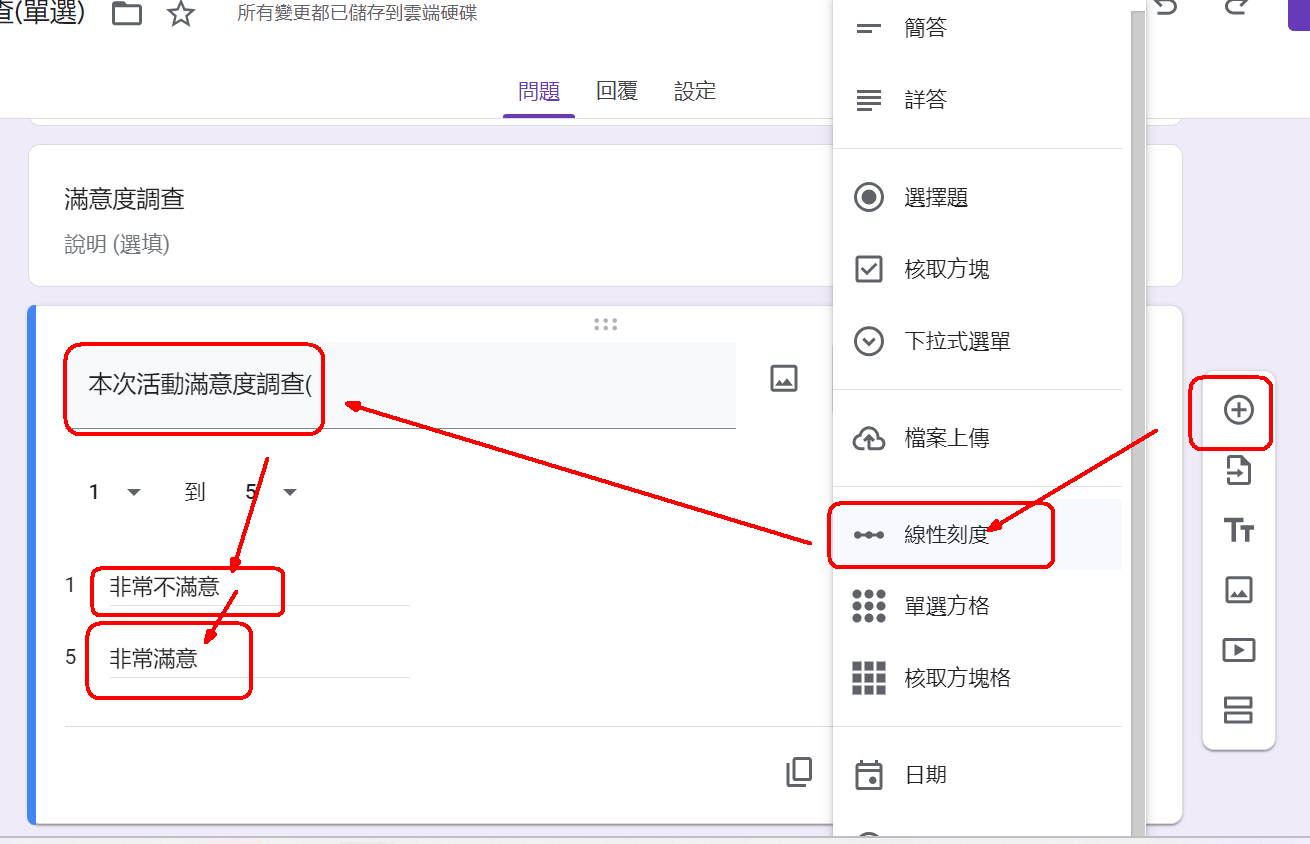This screenshot has height=844, width=1310.
Task: Add a title and description block
Action: pos(1238,530)
